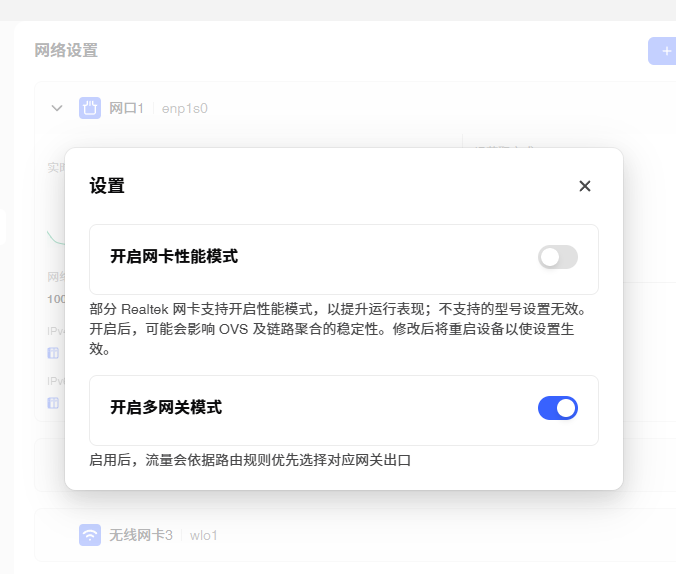This screenshot has width=676, height=574.
Task: Close the 设置 dialog with the X
Action: pos(585,186)
